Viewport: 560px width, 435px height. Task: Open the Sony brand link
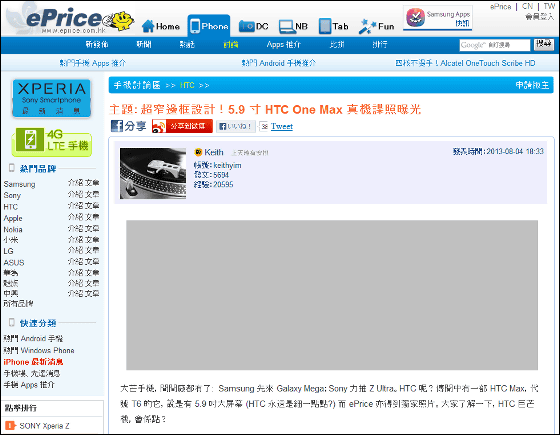click(x=12, y=195)
